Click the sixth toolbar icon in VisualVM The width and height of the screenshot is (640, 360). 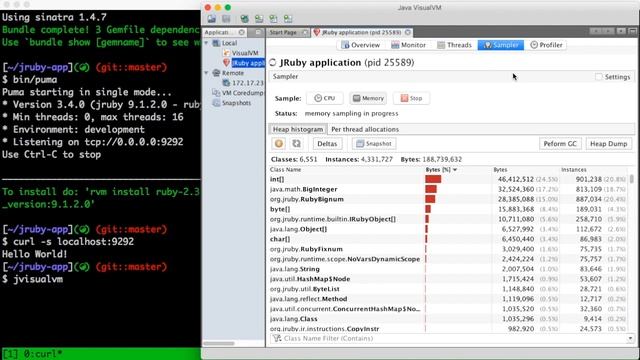[288, 19]
